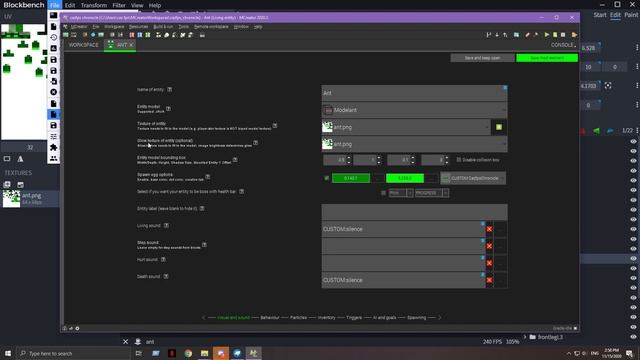Expand the frontleg3 folder arrow
This screenshot has width=640, height=360.
click(x=525, y=337)
